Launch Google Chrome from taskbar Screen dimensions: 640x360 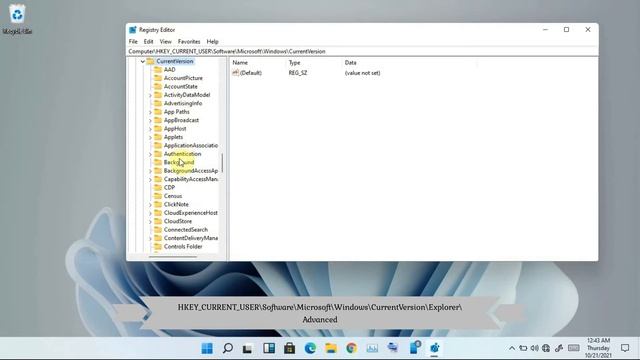pos(351,348)
